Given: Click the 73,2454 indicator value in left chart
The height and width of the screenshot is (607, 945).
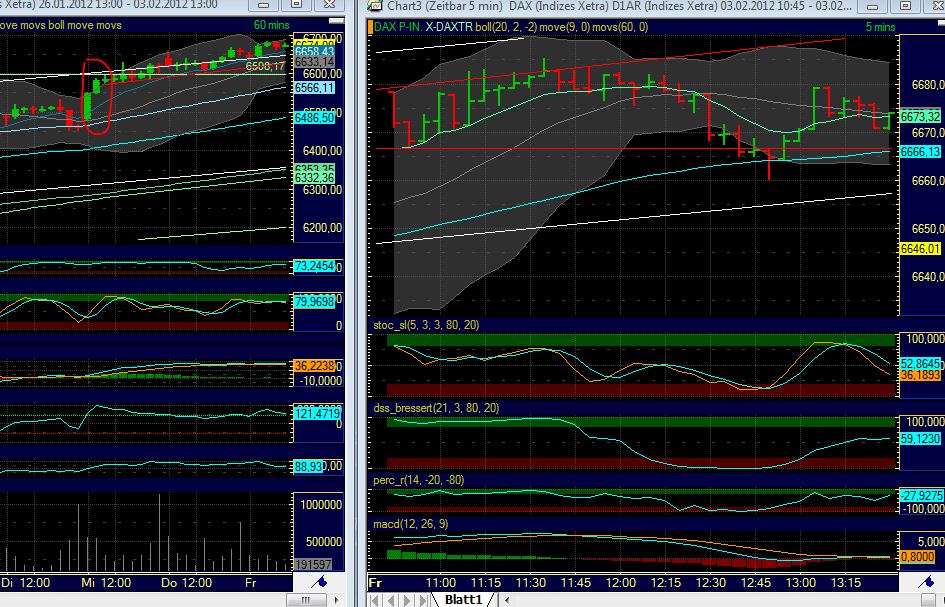Looking at the screenshot, I should (314, 266).
